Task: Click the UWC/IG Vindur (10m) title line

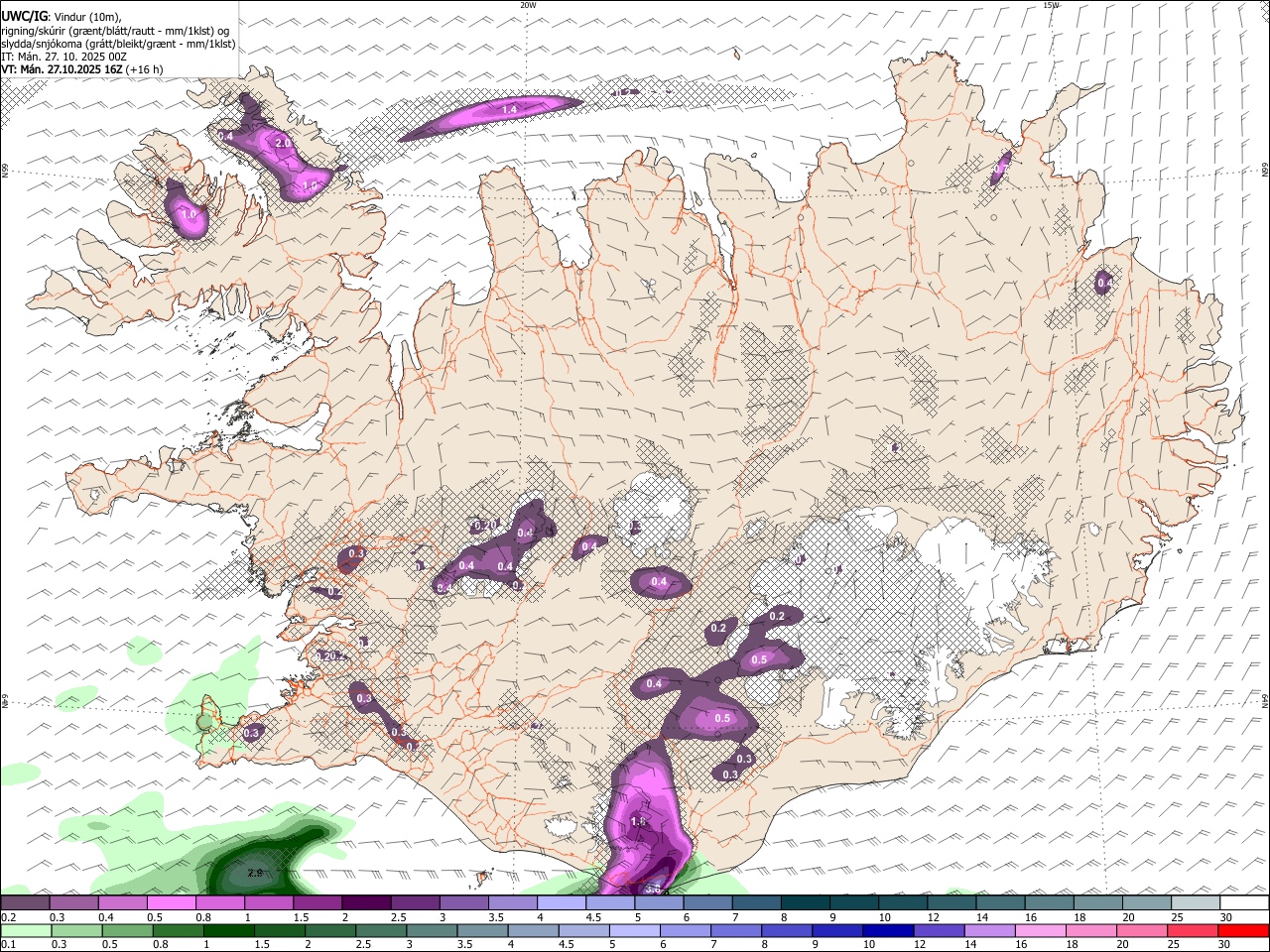Action: click(61, 16)
